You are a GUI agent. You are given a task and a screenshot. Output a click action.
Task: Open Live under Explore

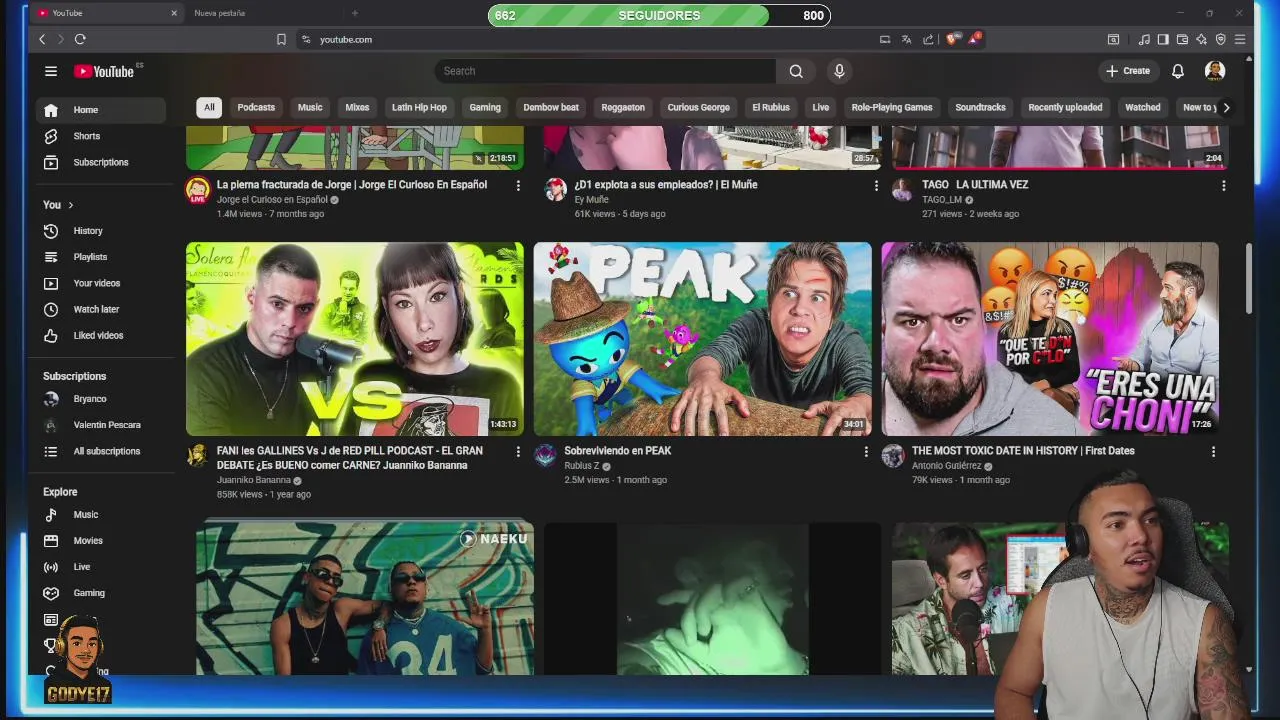tap(101, 567)
